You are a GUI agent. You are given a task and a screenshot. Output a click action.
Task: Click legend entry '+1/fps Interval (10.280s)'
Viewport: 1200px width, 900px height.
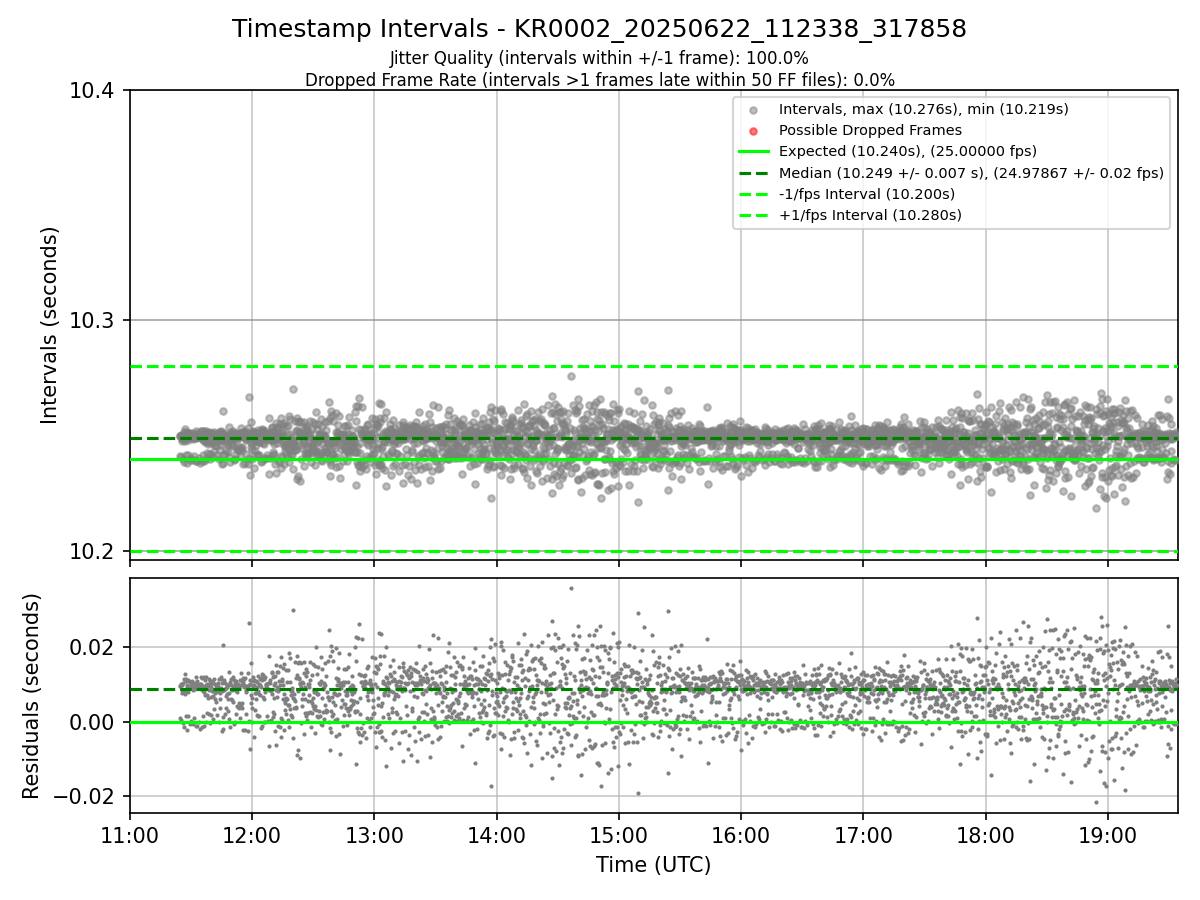(x=869, y=214)
